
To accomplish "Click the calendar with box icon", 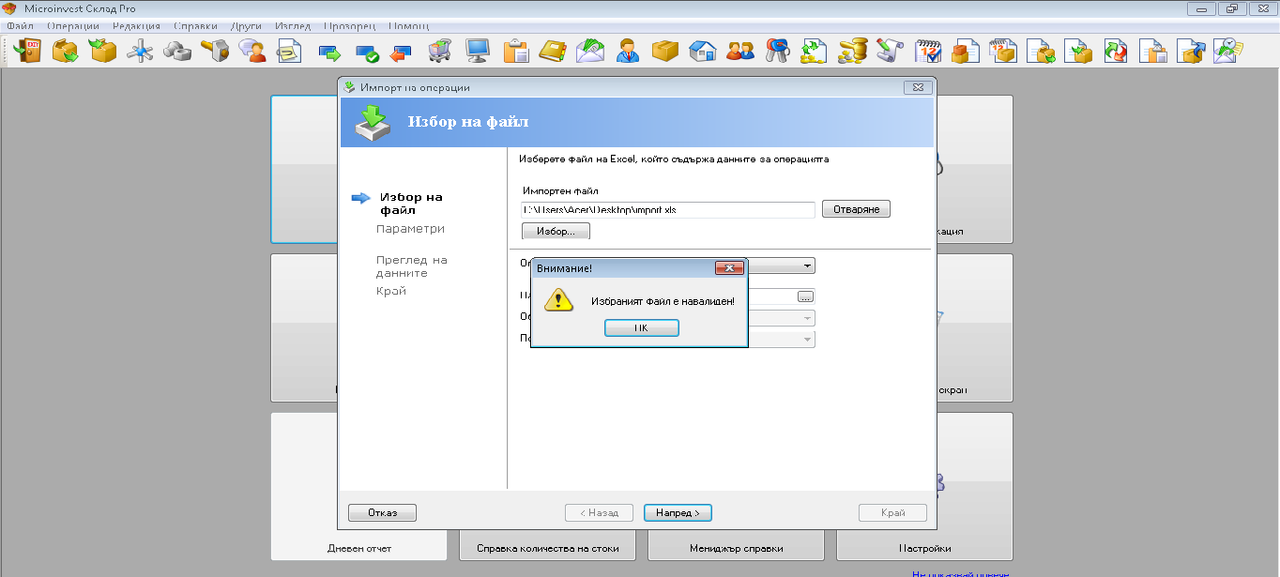I will tap(1003, 50).
